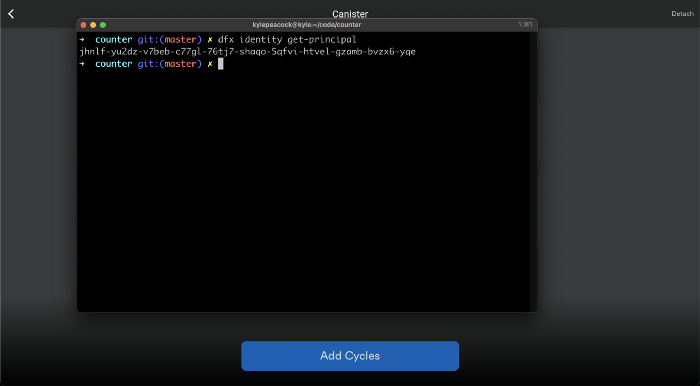Close the terminal with the red button
This screenshot has width=700, height=386.
(x=83, y=25)
